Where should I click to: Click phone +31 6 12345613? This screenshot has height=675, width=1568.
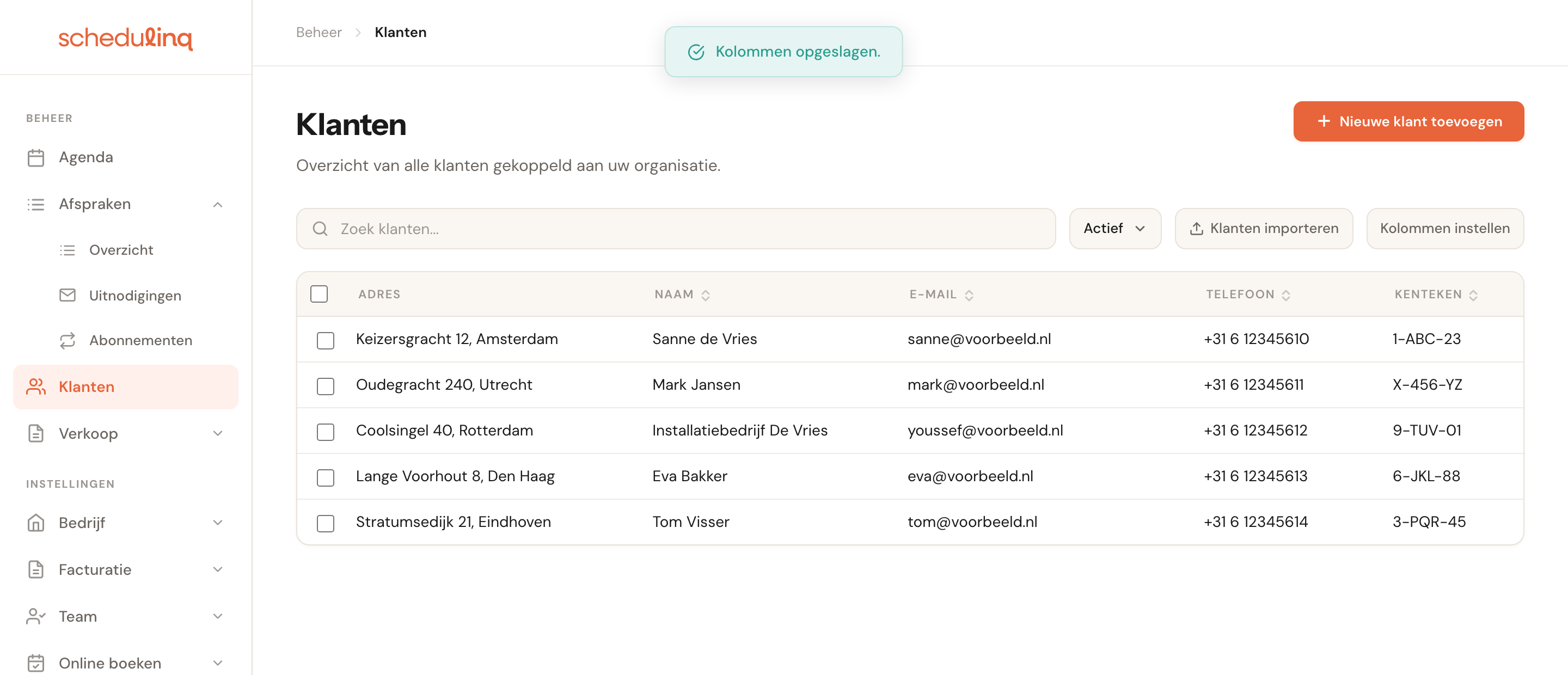click(1255, 476)
